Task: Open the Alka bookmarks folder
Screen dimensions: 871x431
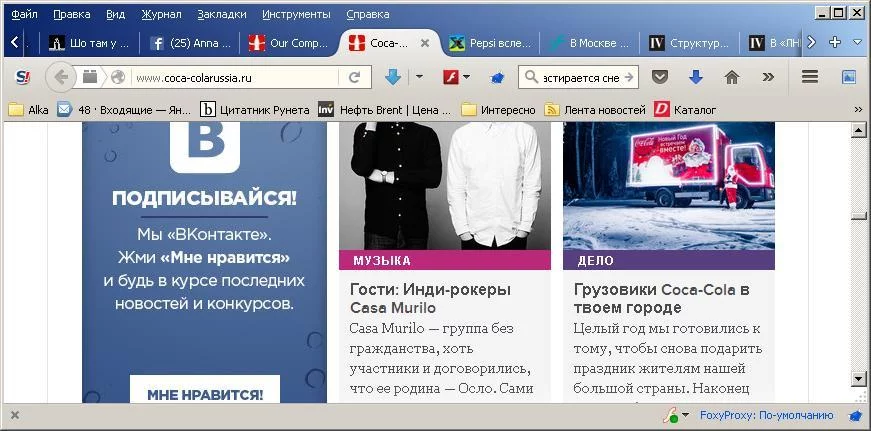Action: (29, 110)
